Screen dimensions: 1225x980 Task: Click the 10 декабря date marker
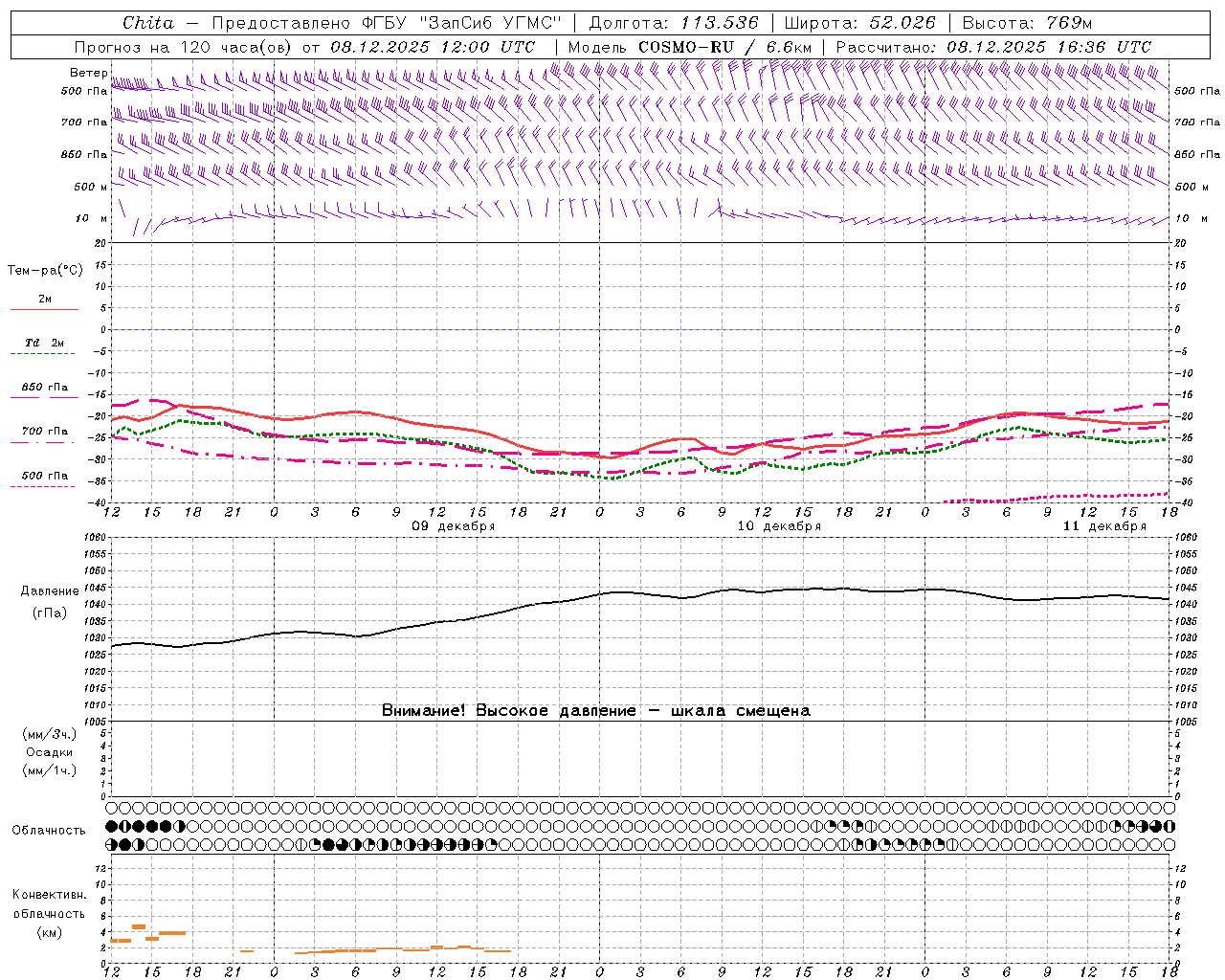[779, 526]
